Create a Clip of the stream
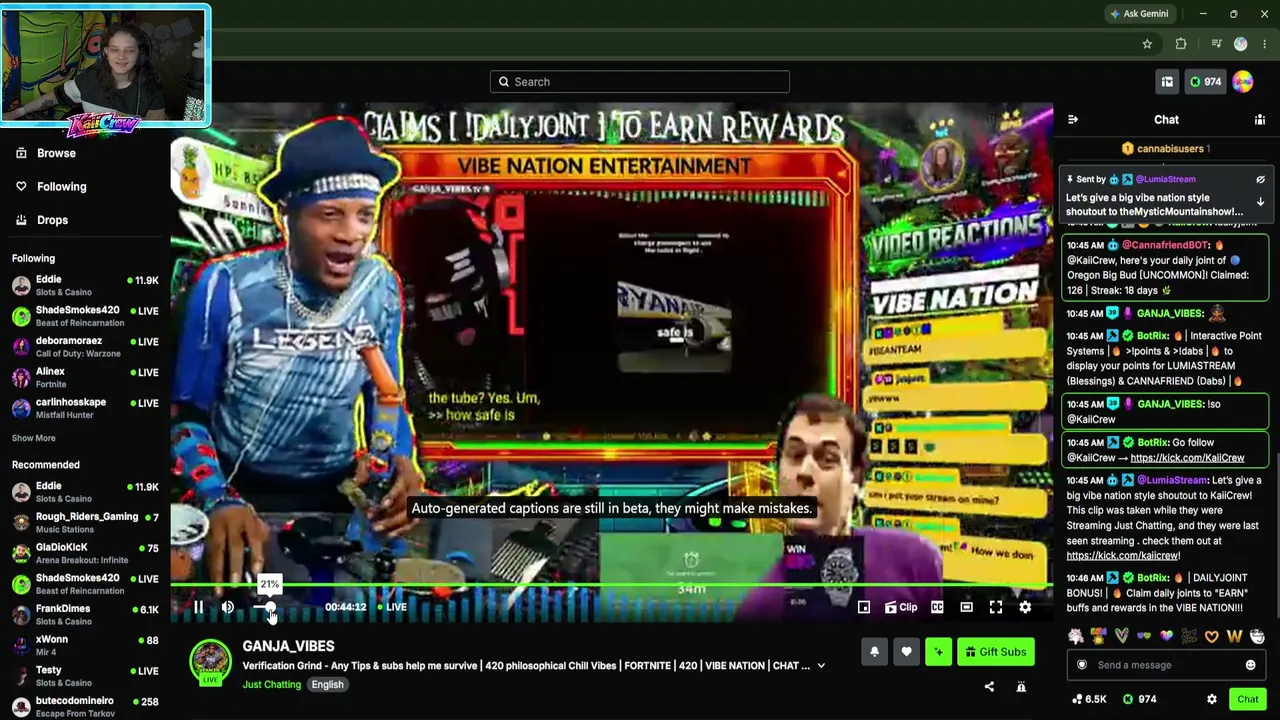Screen dimensions: 1280x720 901,607
